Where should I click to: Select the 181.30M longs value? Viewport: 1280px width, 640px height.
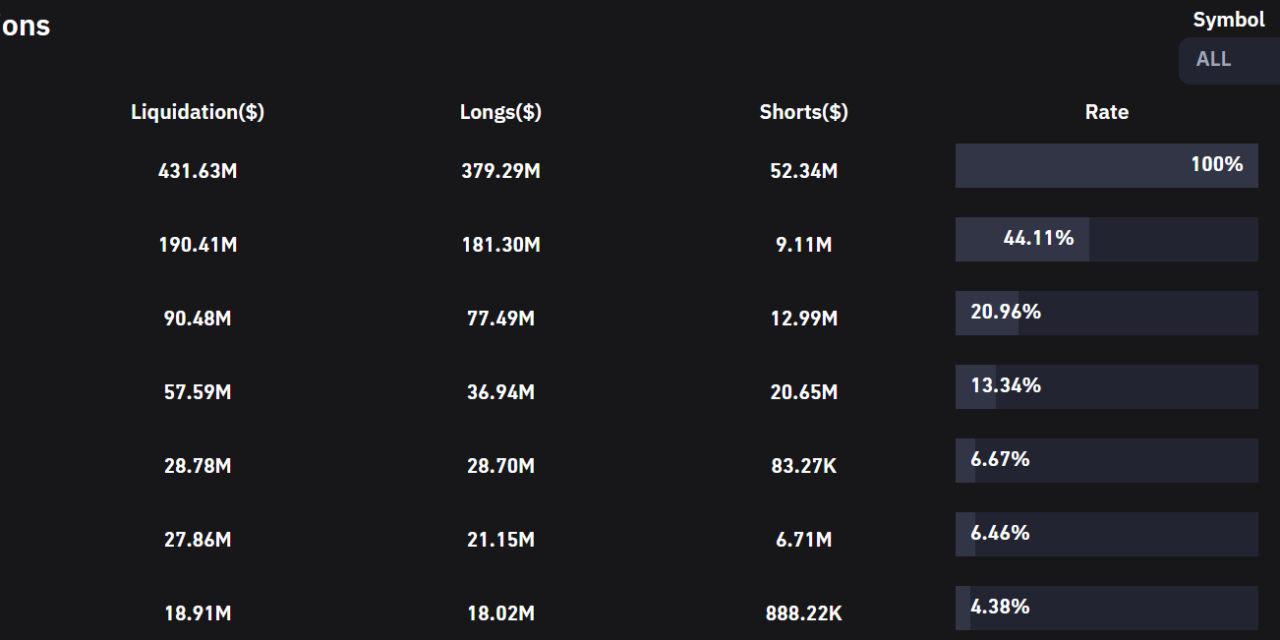click(500, 245)
